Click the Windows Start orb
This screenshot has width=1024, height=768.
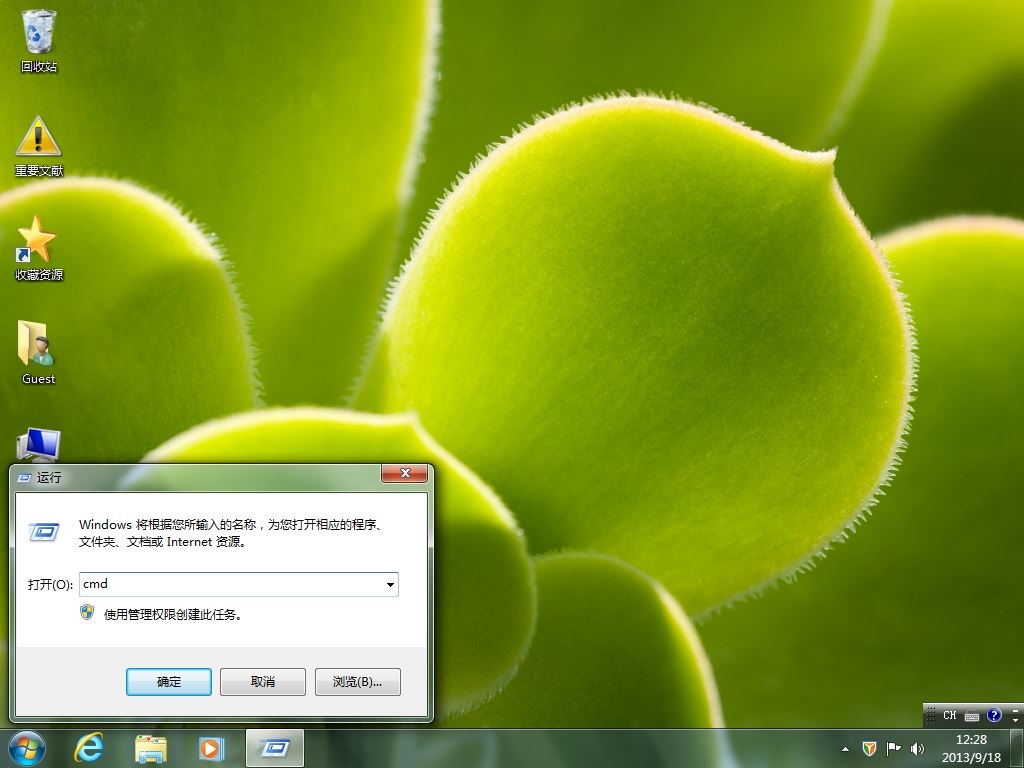[27, 748]
